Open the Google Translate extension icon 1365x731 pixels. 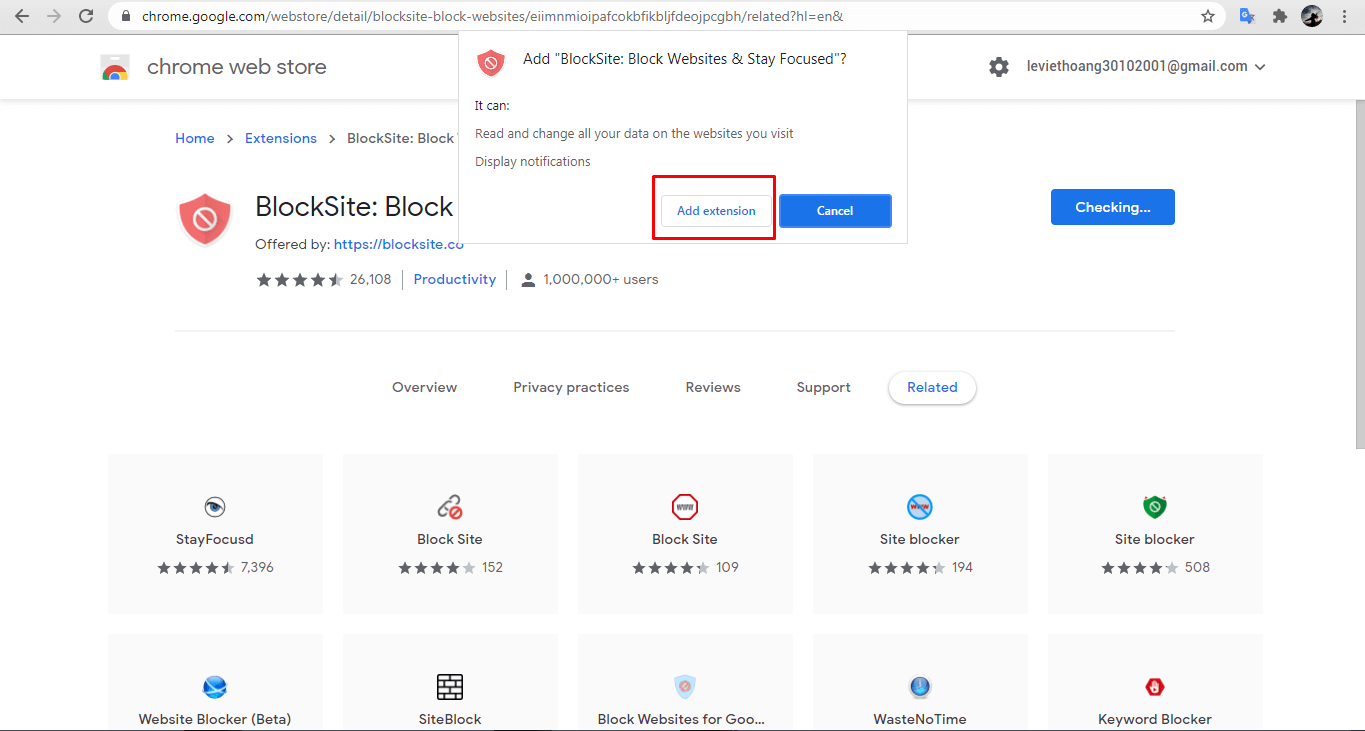1247,16
